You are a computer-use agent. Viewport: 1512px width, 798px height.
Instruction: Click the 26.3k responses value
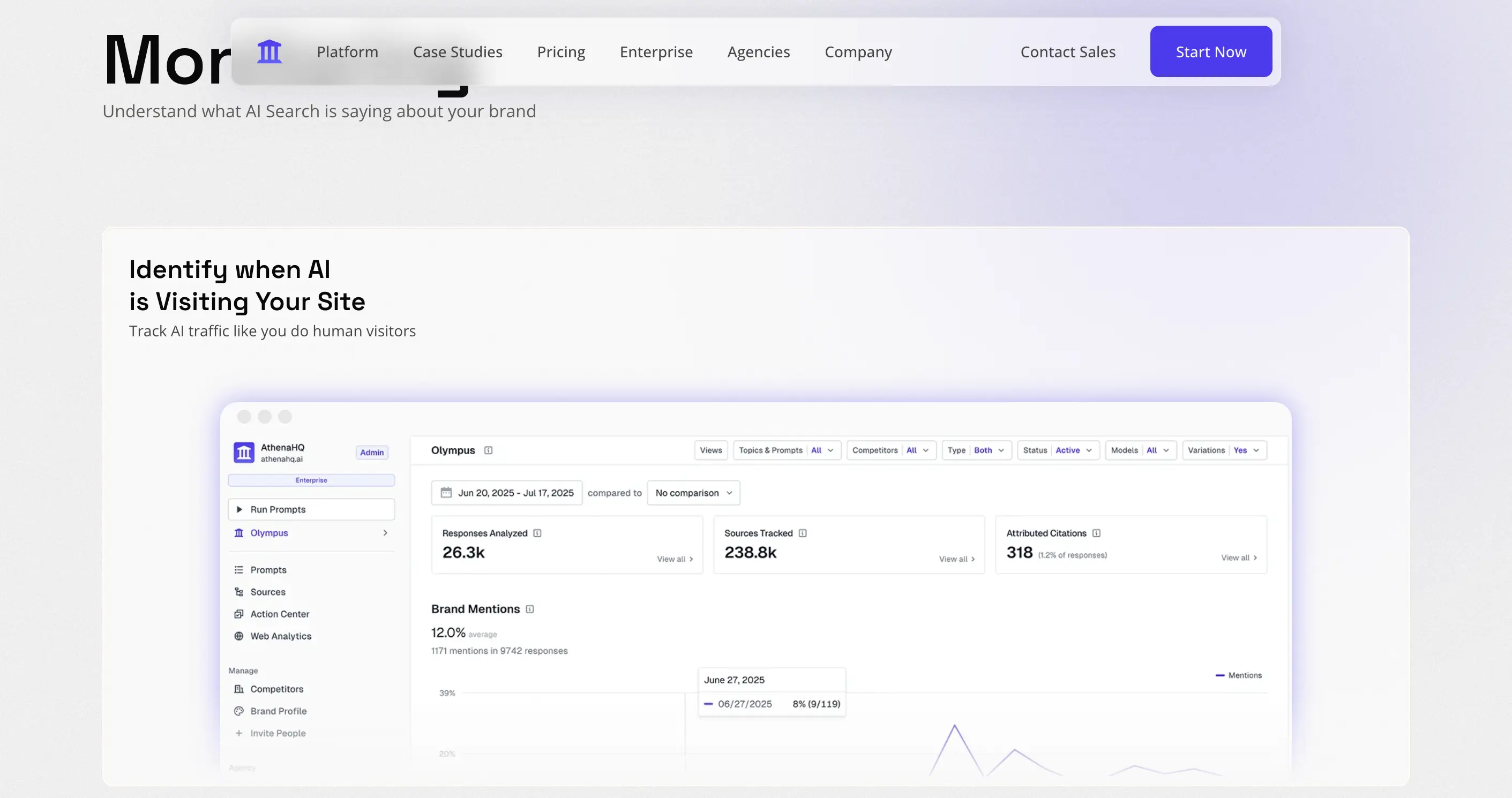click(463, 552)
